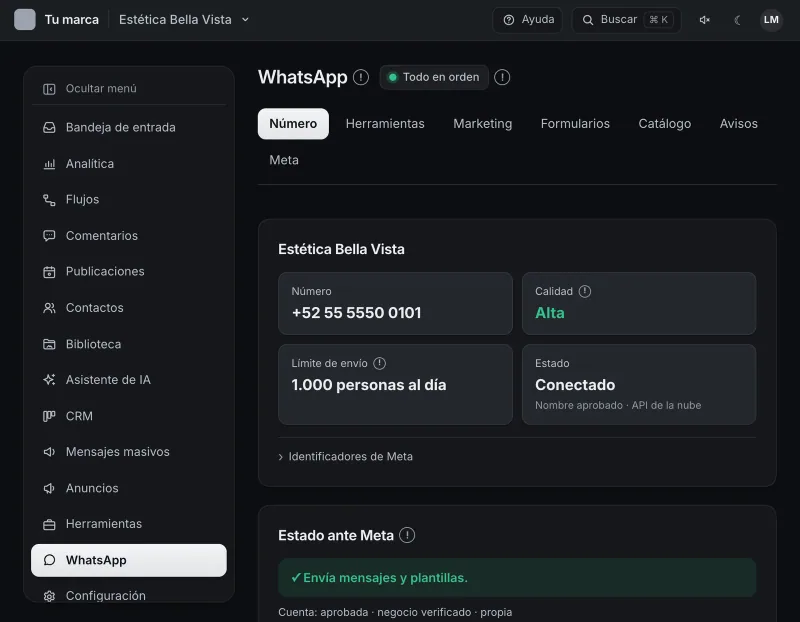Switch to the Catálogo tab

665,123
